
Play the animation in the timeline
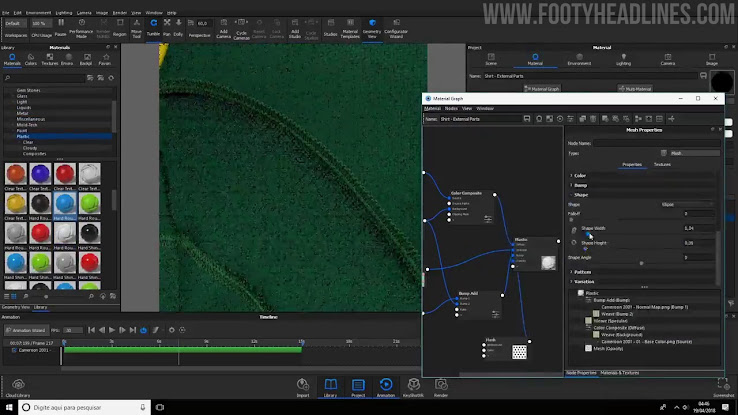(112, 330)
